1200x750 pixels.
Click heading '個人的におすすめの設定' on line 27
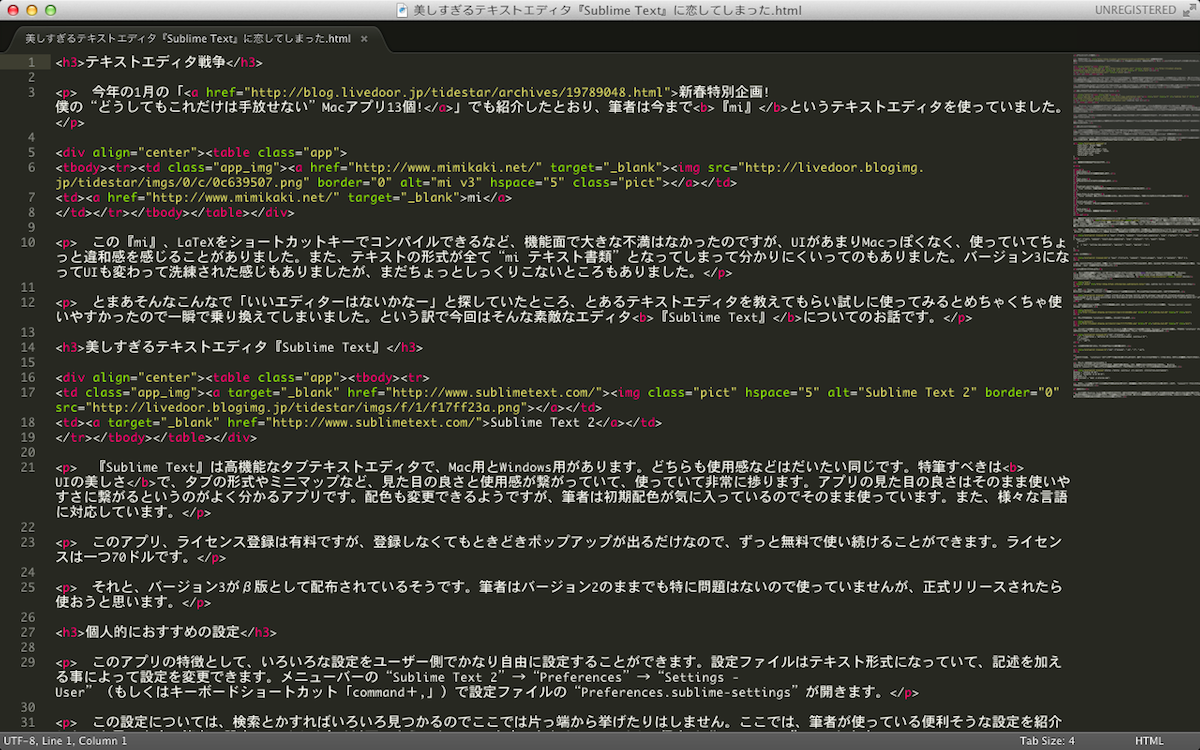(162, 632)
